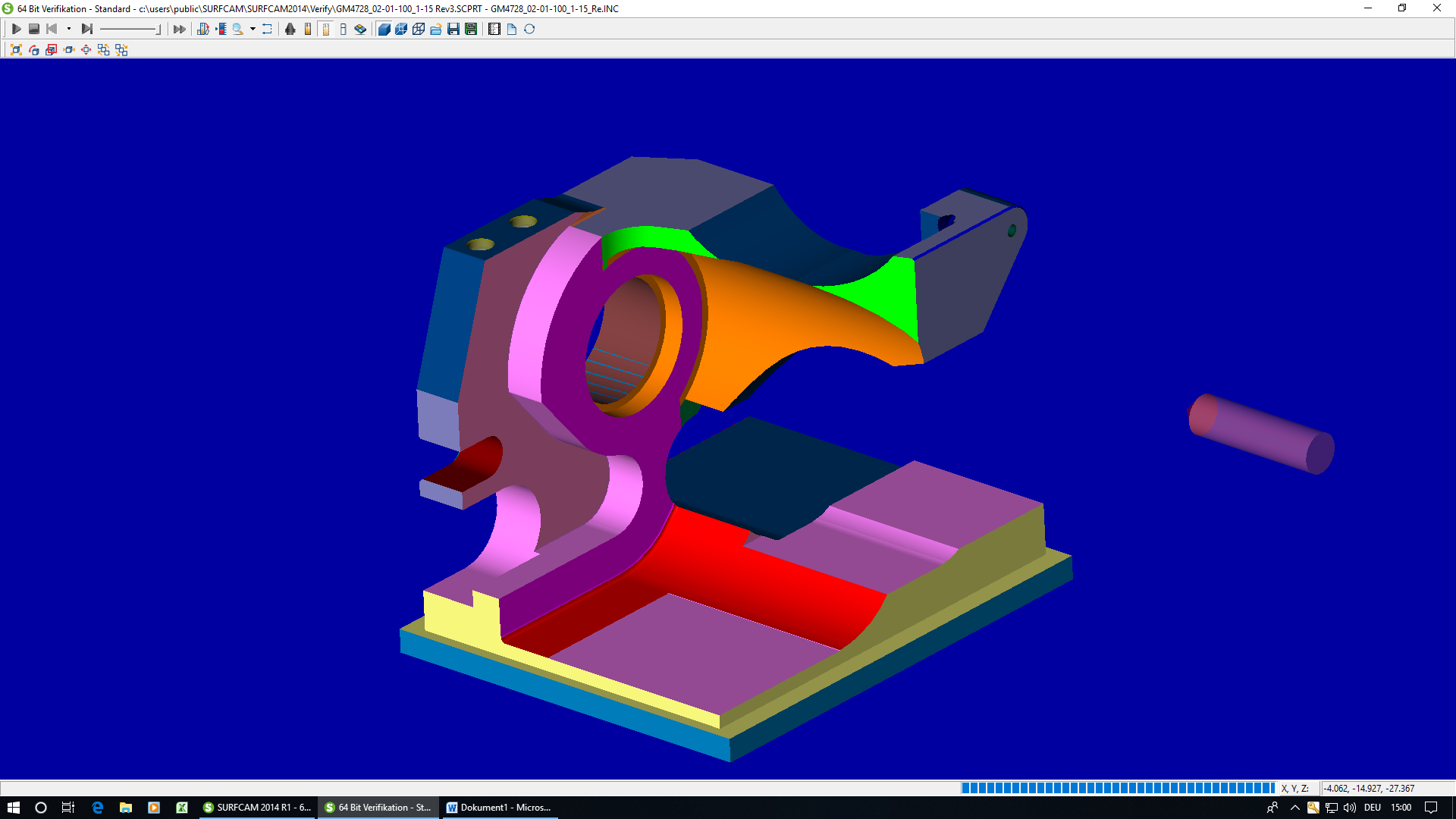Open the small dropdown arrow beside rewind

(69, 29)
